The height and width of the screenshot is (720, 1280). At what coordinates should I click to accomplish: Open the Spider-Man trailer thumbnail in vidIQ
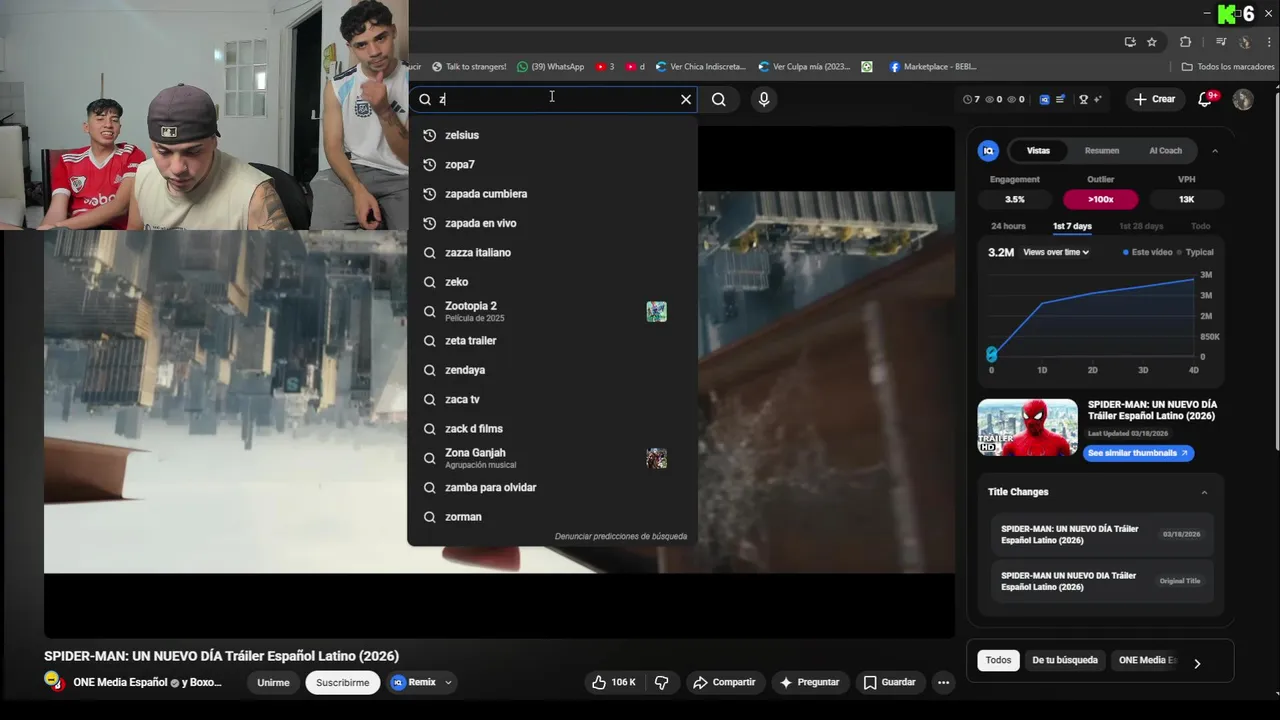1027,427
